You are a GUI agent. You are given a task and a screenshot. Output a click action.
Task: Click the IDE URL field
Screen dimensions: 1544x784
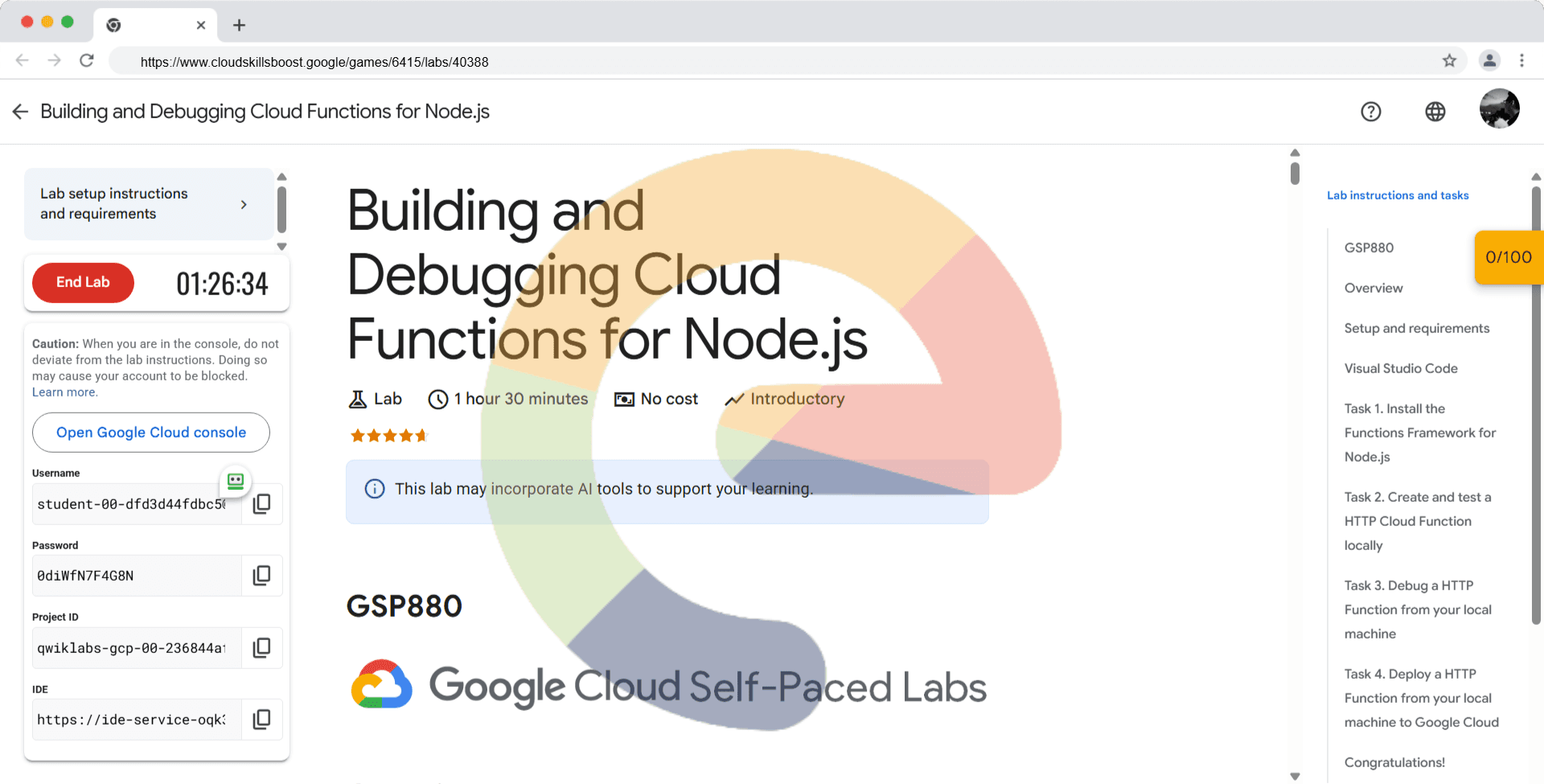click(x=137, y=720)
